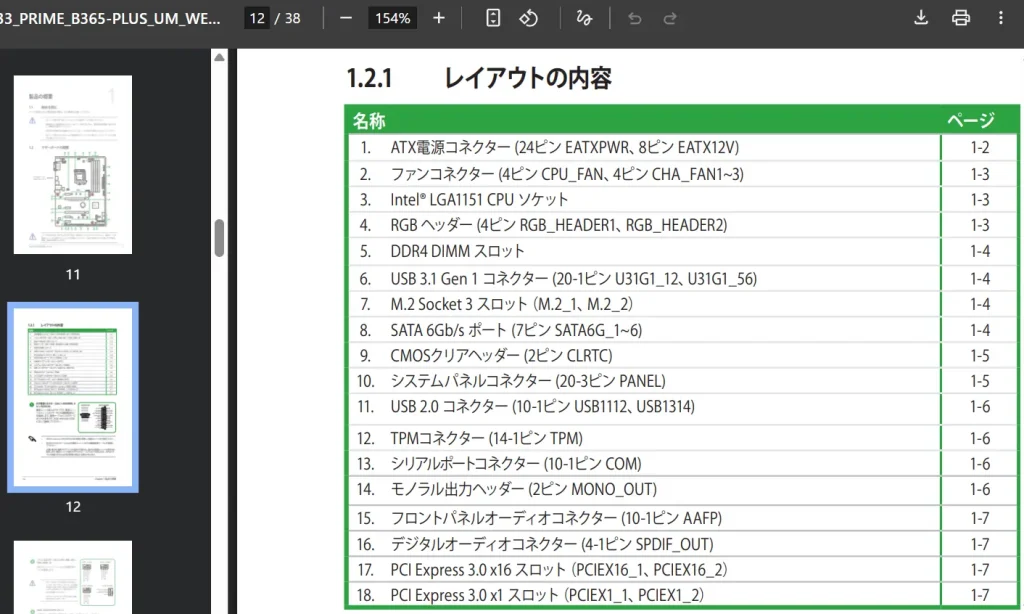
Task: Open page 11 thumbnail
Action: (x=73, y=165)
